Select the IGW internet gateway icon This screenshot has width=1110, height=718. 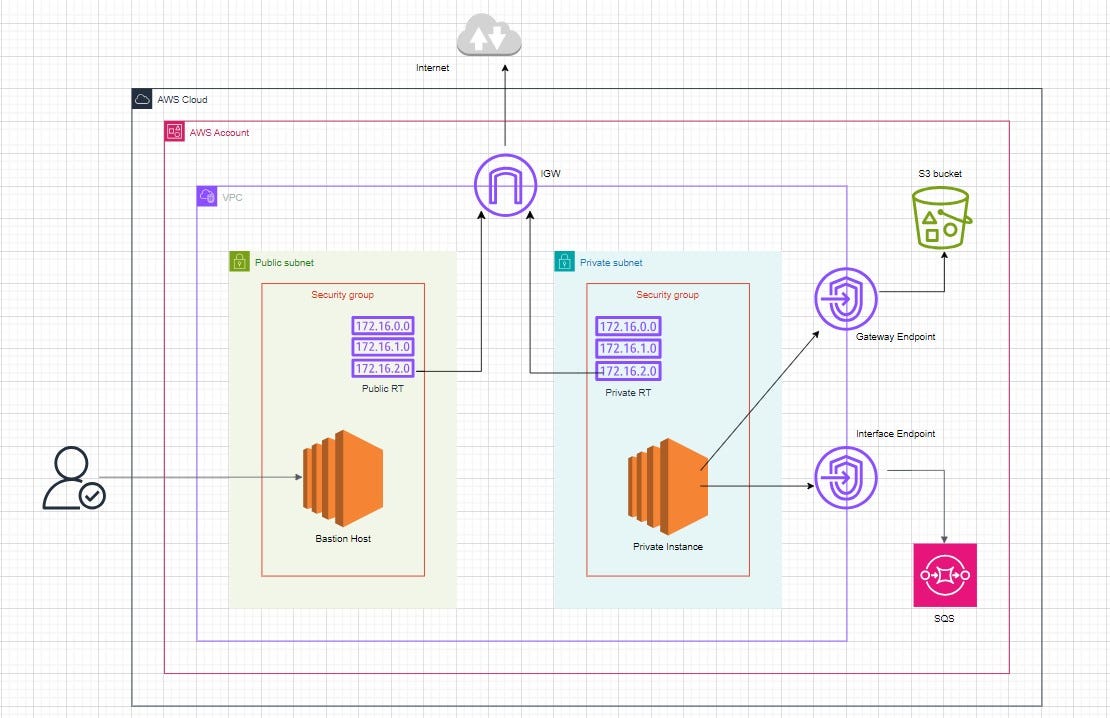[x=505, y=184]
